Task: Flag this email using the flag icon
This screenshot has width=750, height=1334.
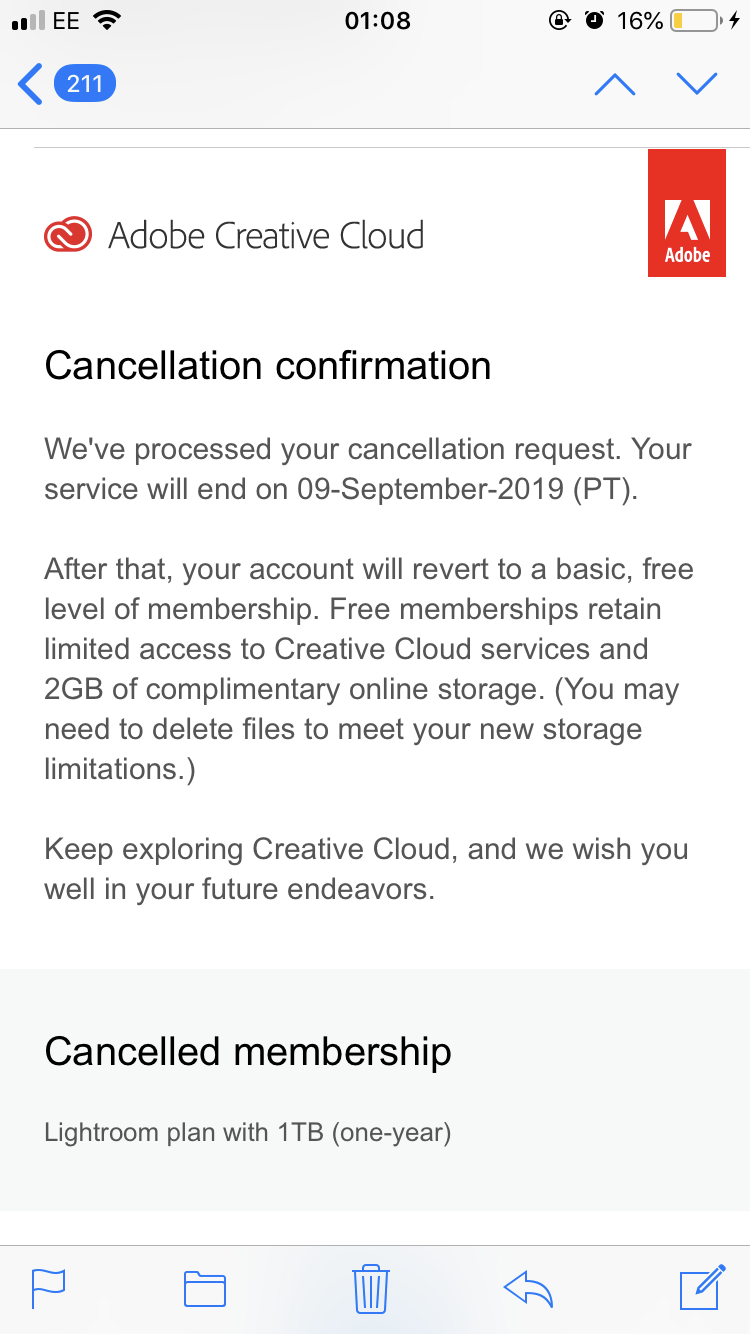Action: tap(48, 1289)
